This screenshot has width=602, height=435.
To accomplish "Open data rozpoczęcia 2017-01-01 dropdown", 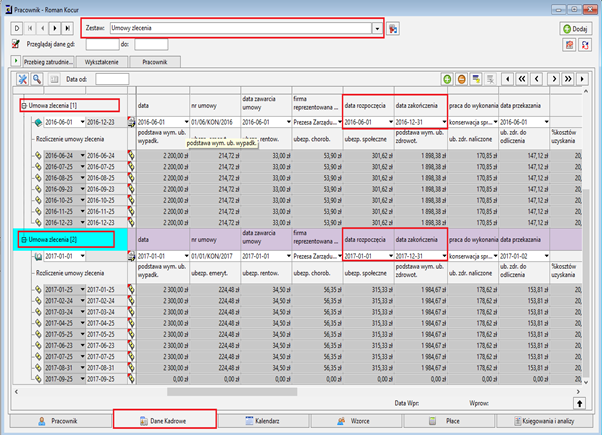I will (391, 256).
